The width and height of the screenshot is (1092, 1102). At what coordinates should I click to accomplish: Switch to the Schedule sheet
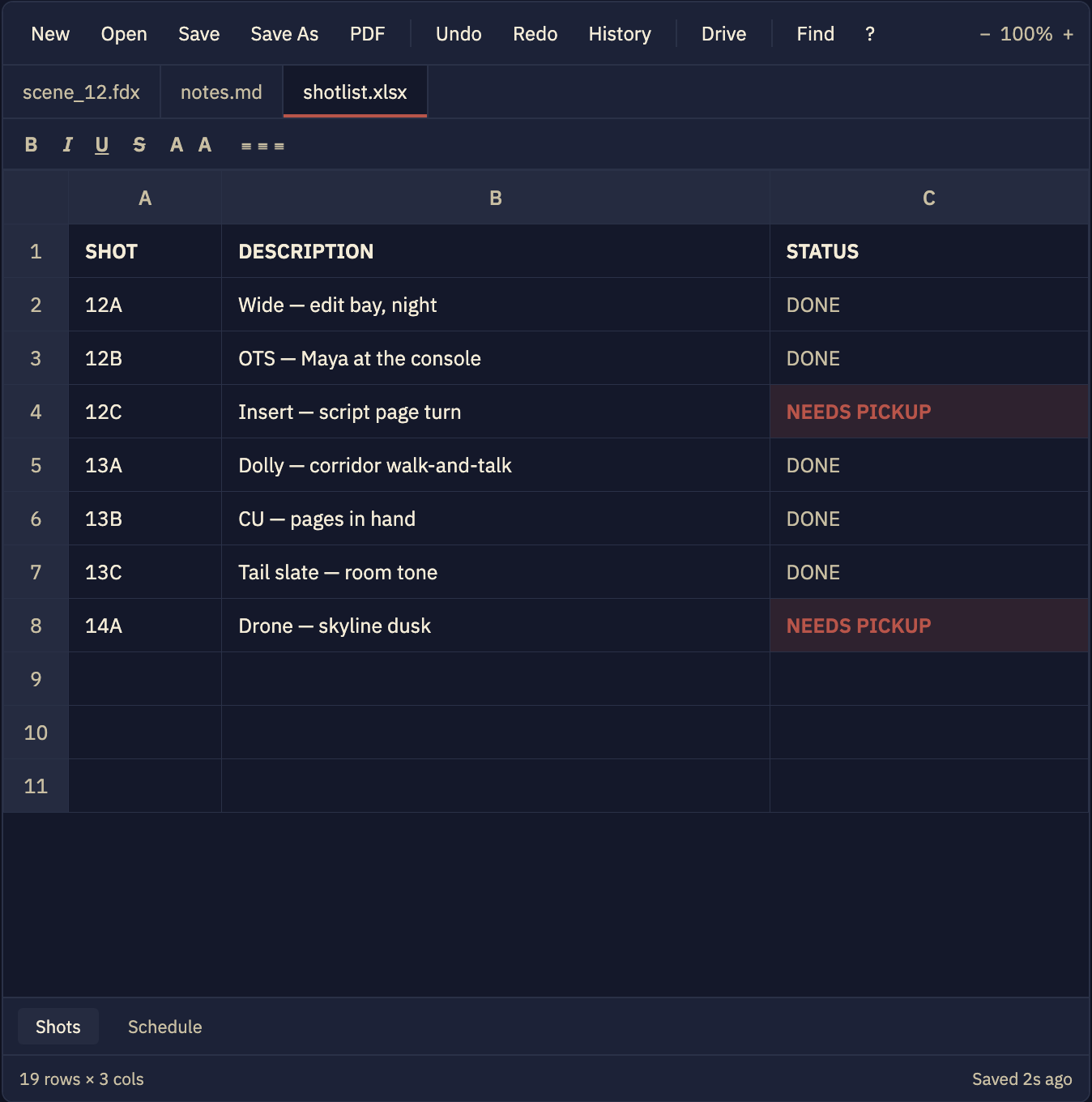click(165, 1027)
